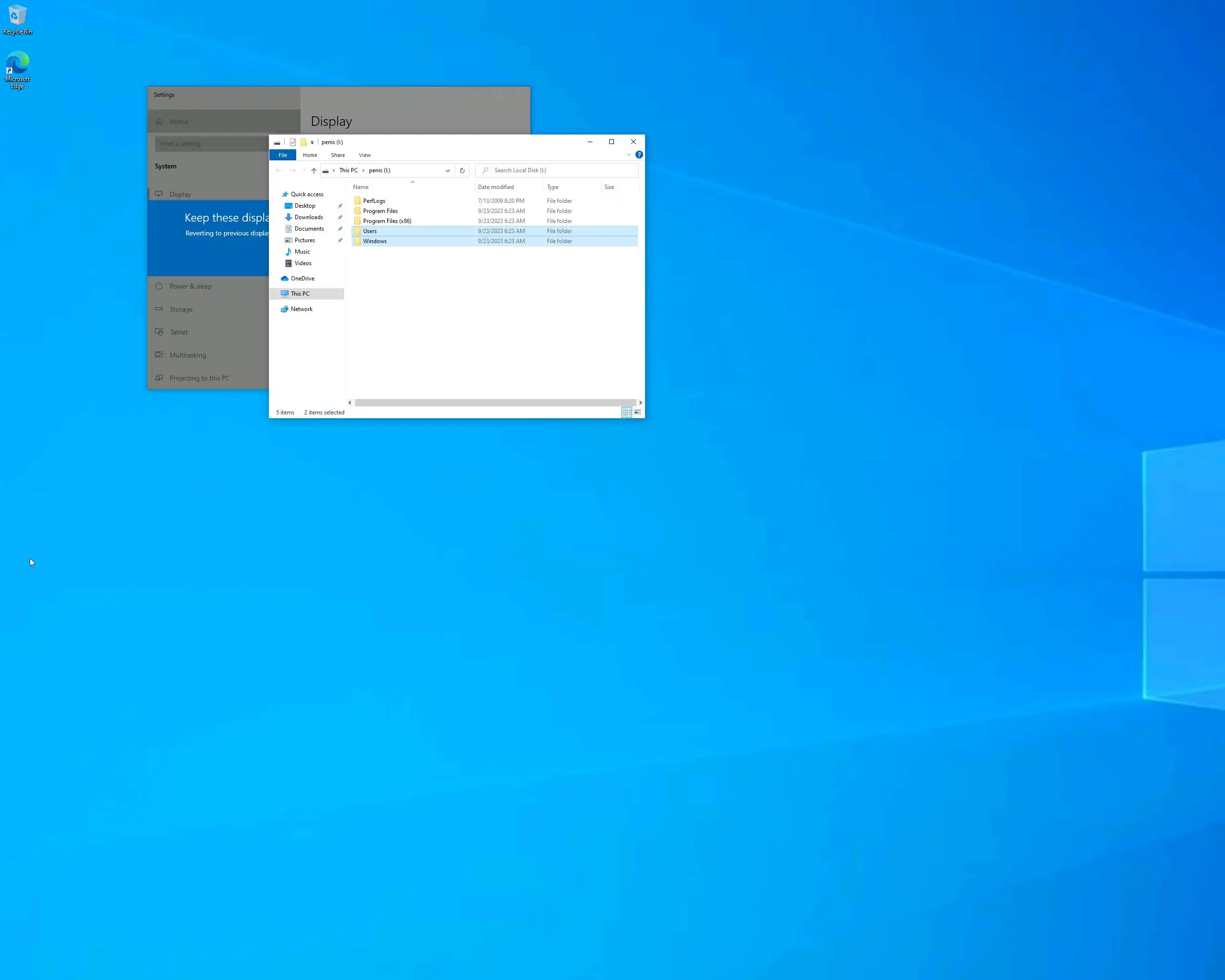
Task: Open the View ribbon tab
Action: 365,155
